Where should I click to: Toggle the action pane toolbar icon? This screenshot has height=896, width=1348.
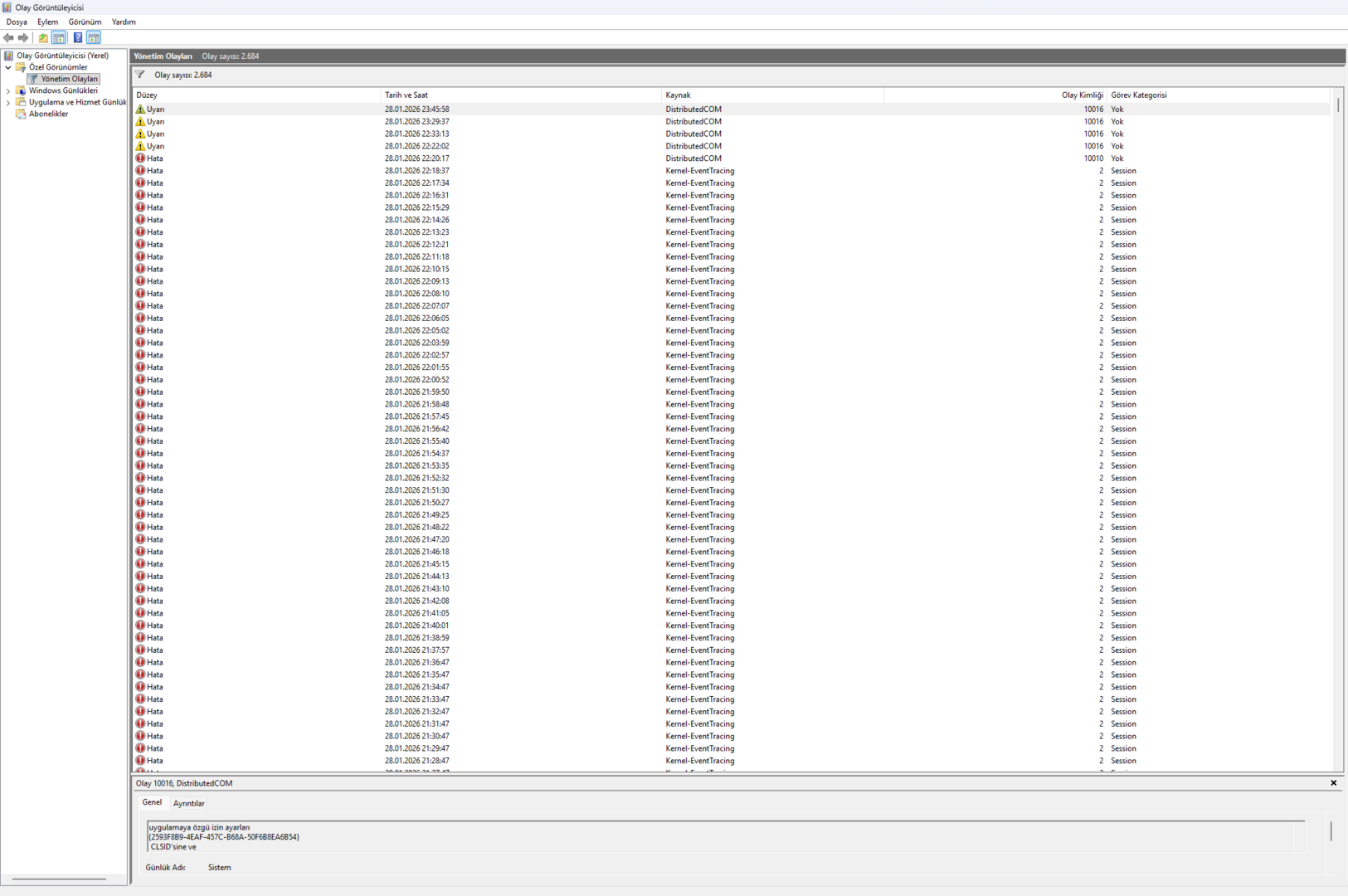click(94, 37)
